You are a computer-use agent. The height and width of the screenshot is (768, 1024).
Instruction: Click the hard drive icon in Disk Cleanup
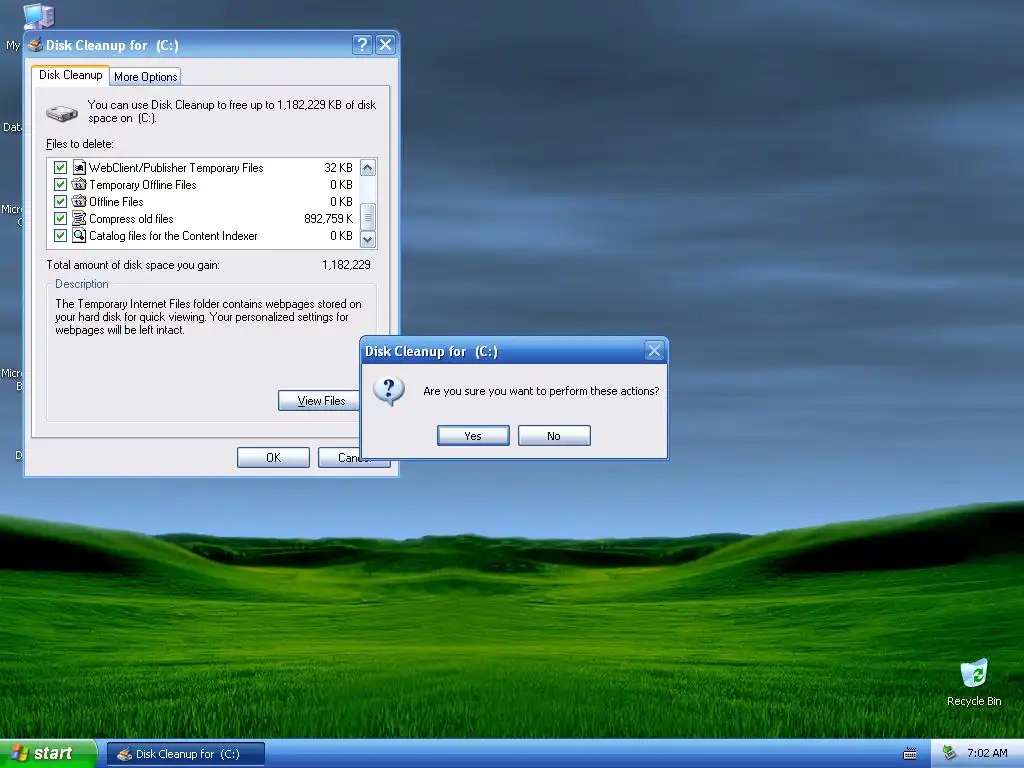point(62,114)
